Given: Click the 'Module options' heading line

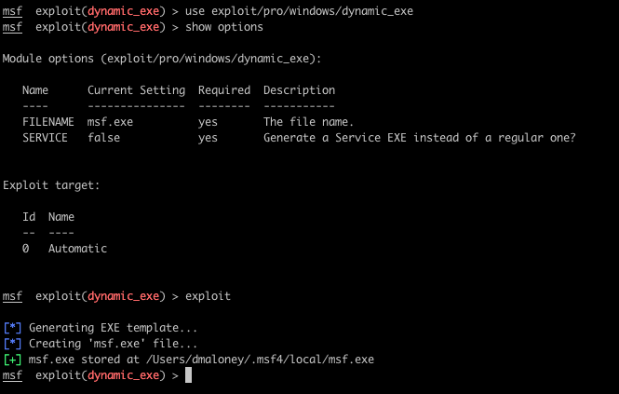Looking at the screenshot, I should [x=162, y=59].
